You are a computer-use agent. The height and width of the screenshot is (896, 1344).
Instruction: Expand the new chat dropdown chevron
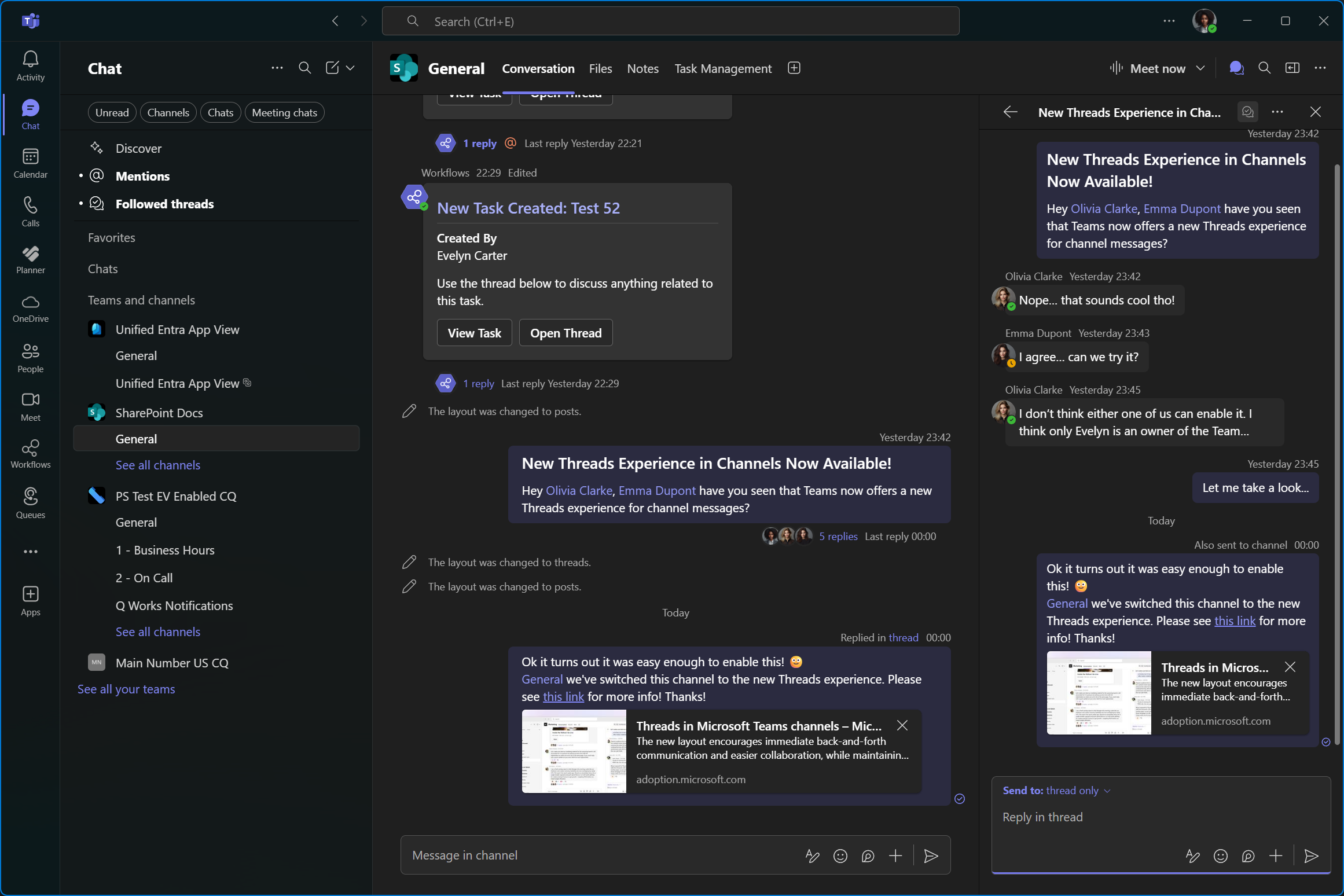tap(350, 68)
